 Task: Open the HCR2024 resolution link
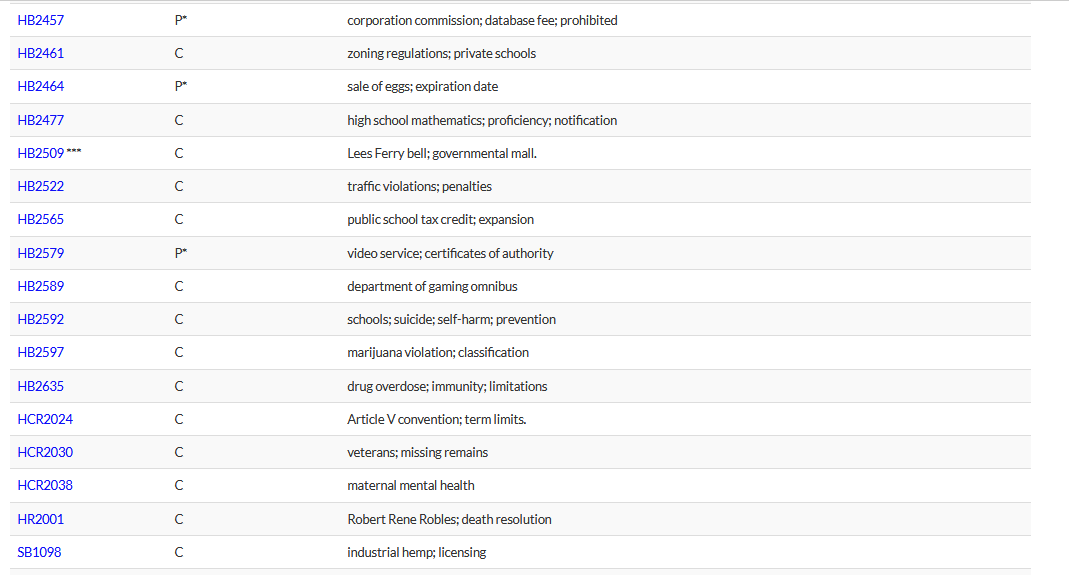click(x=45, y=419)
